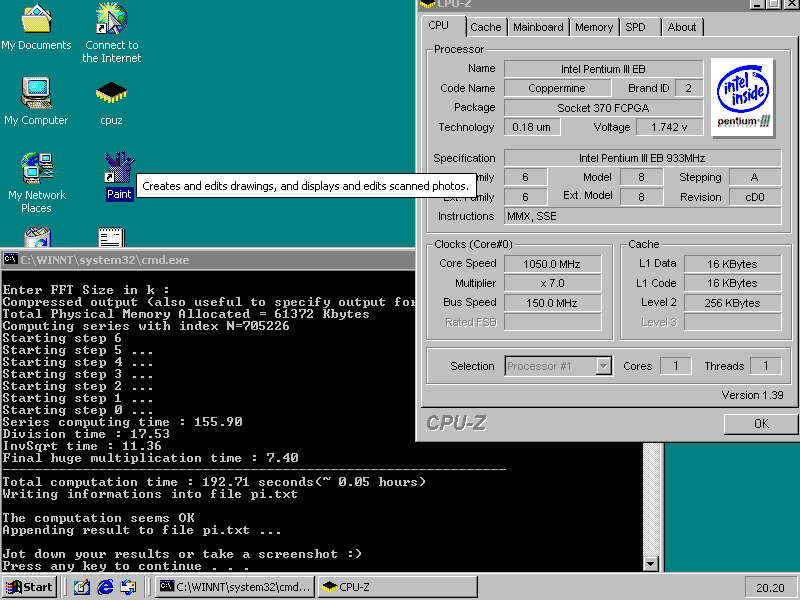Click 'Press any key to continue' line

click(x=126, y=566)
